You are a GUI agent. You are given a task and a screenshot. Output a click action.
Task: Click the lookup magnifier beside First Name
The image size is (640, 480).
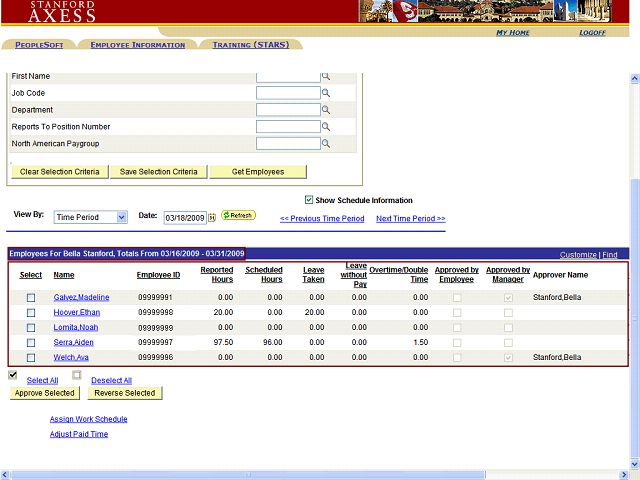325,76
